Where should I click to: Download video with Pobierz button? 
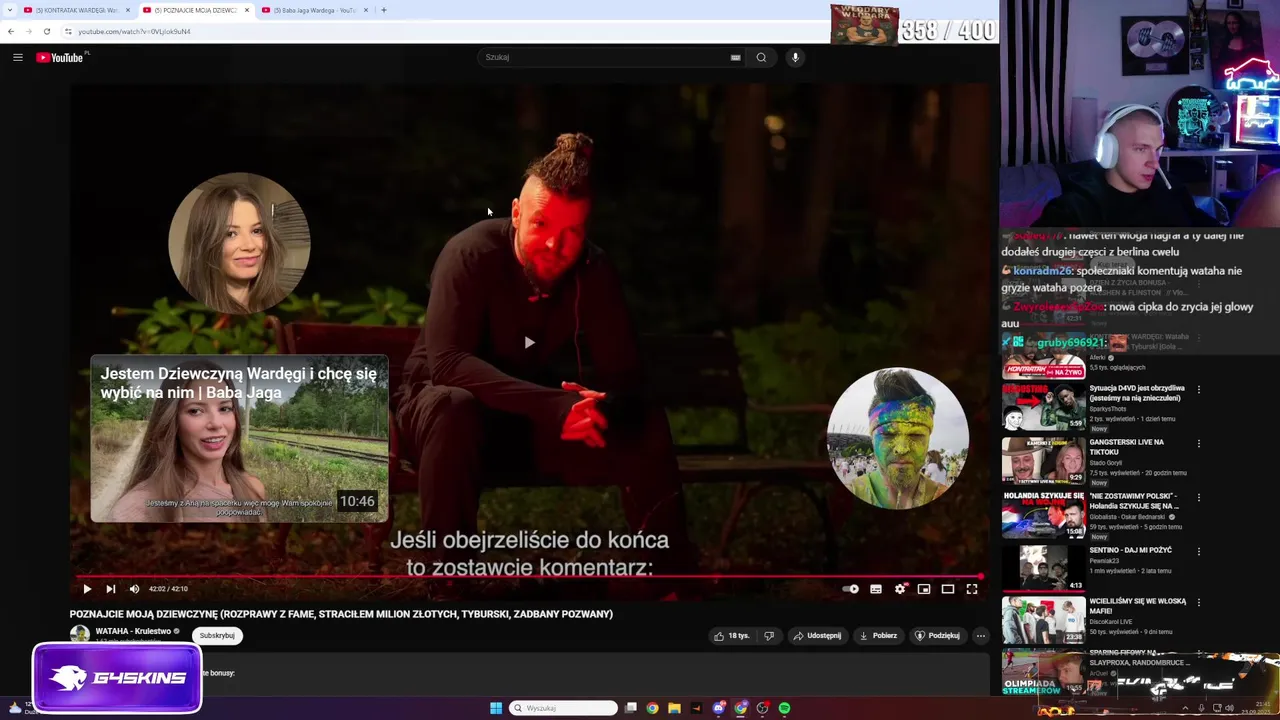(x=879, y=636)
